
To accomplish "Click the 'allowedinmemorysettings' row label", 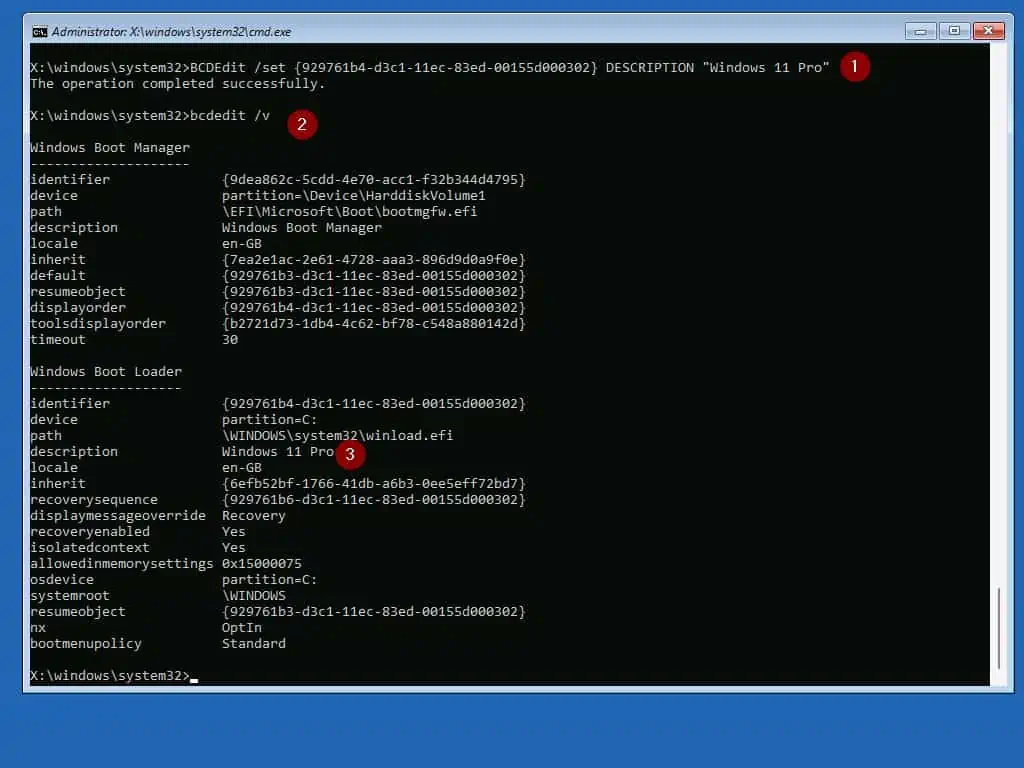I will [x=121, y=564].
